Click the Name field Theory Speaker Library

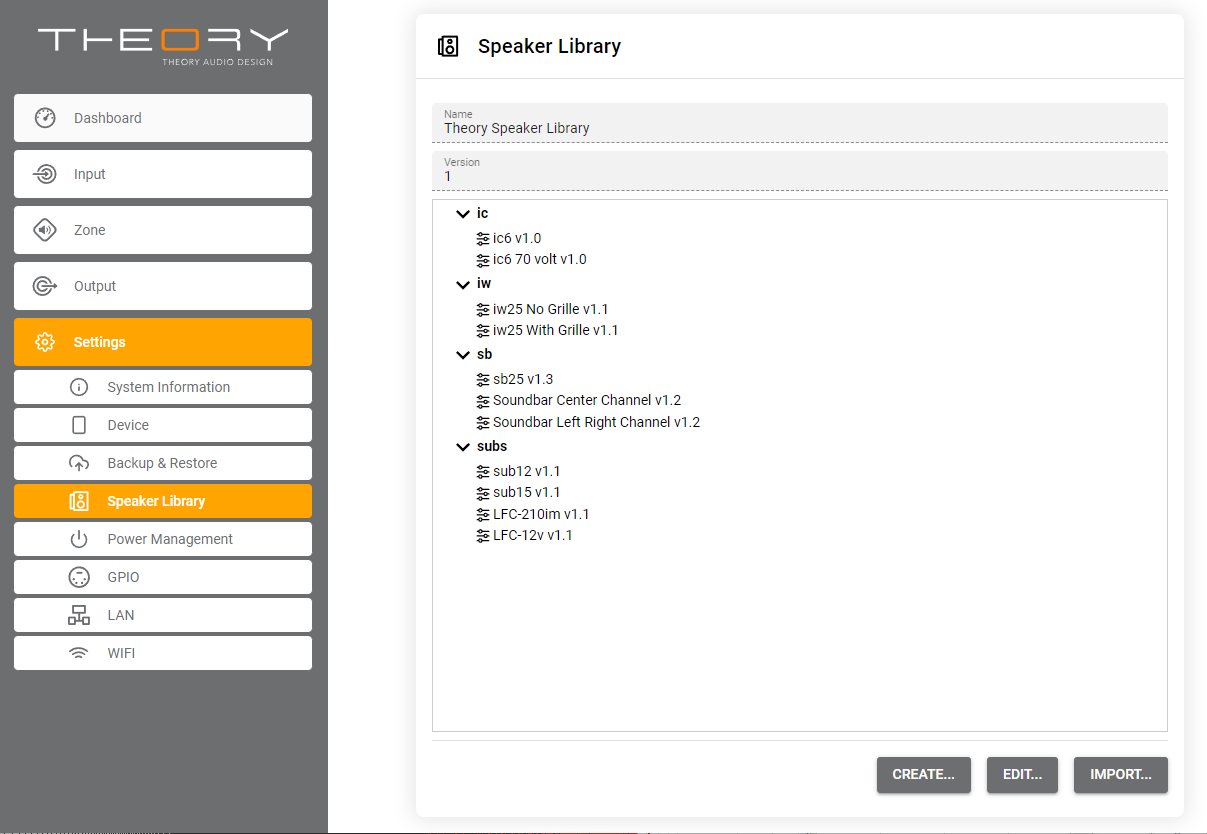coord(800,123)
